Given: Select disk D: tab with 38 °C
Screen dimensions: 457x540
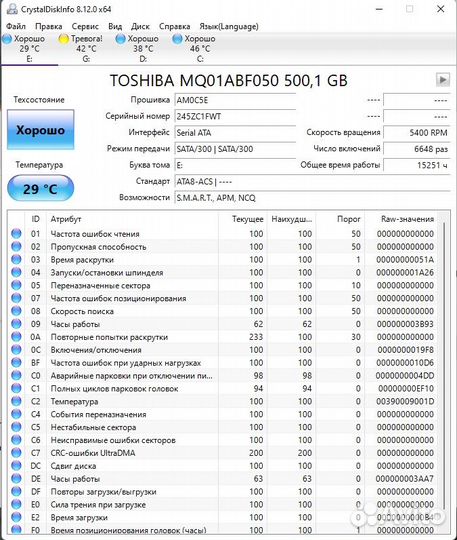Looking at the screenshot, I should click(x=143, y=49).
